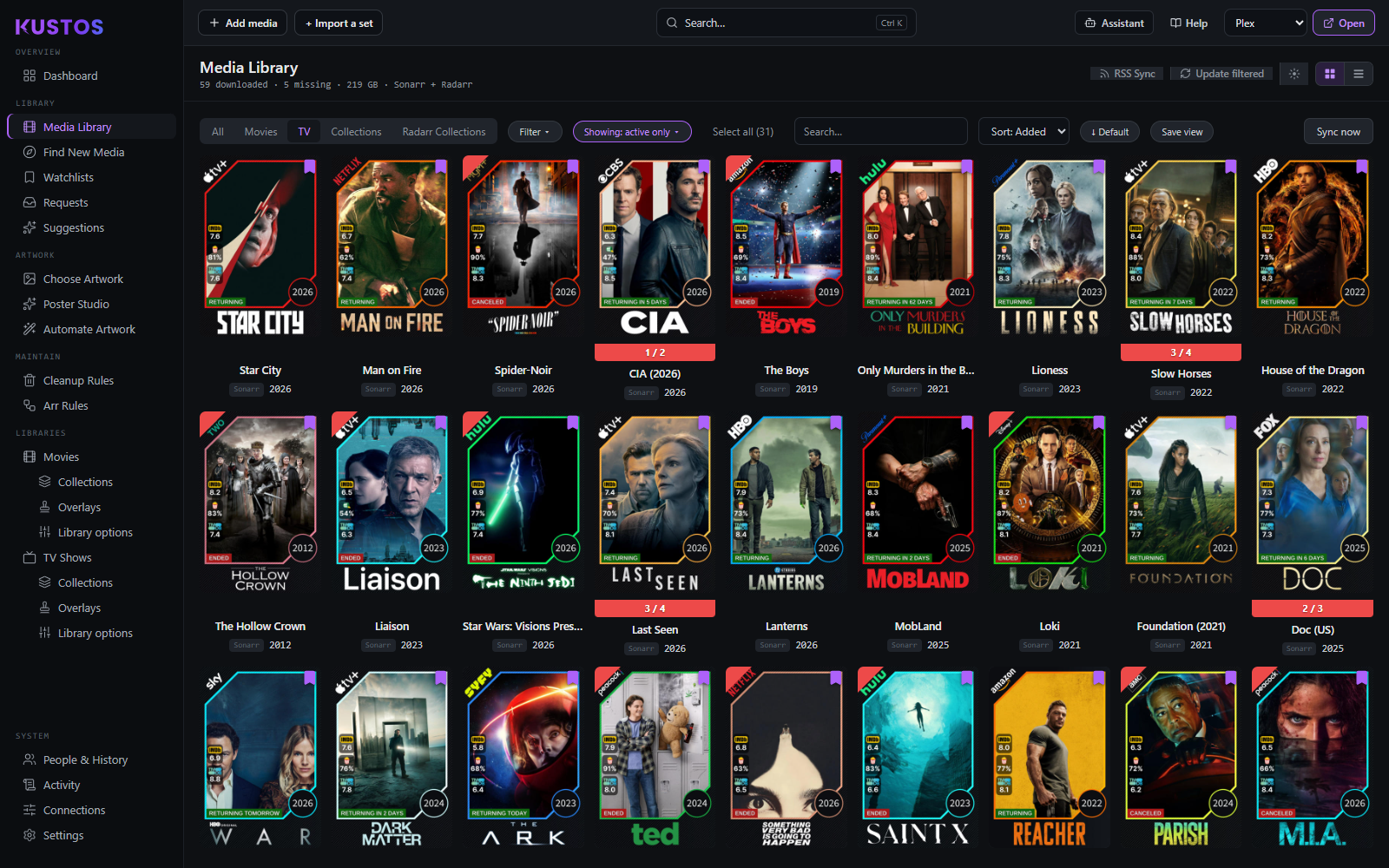Switch to the Movies tab
This screenshot has width=1389, height=868.
point(260,132)
